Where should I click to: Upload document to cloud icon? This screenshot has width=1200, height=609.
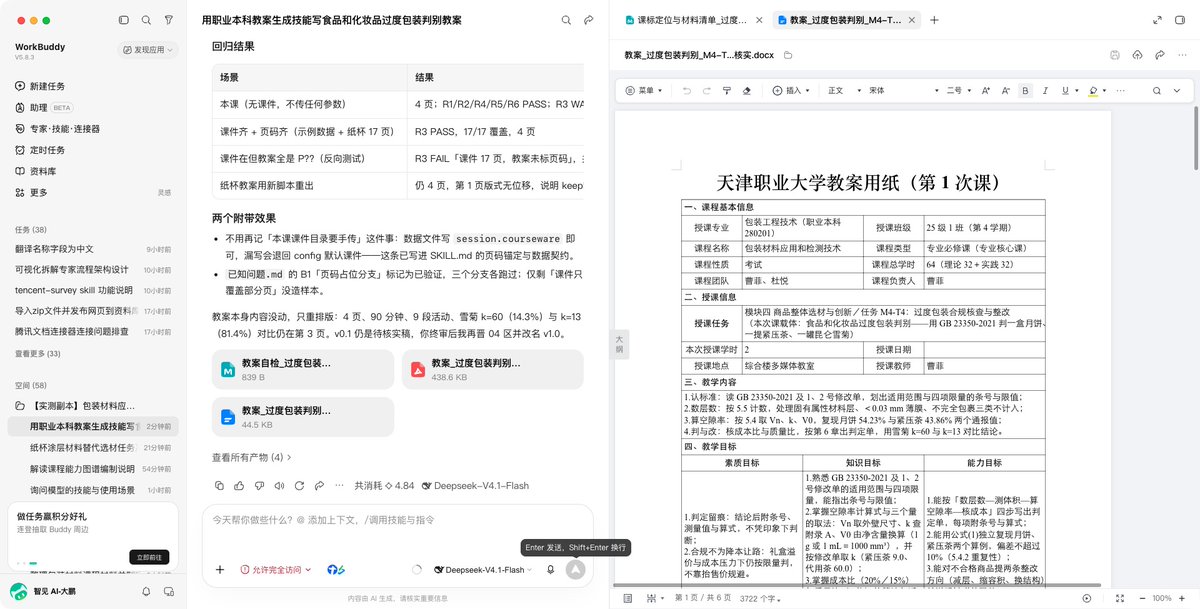1137,55
